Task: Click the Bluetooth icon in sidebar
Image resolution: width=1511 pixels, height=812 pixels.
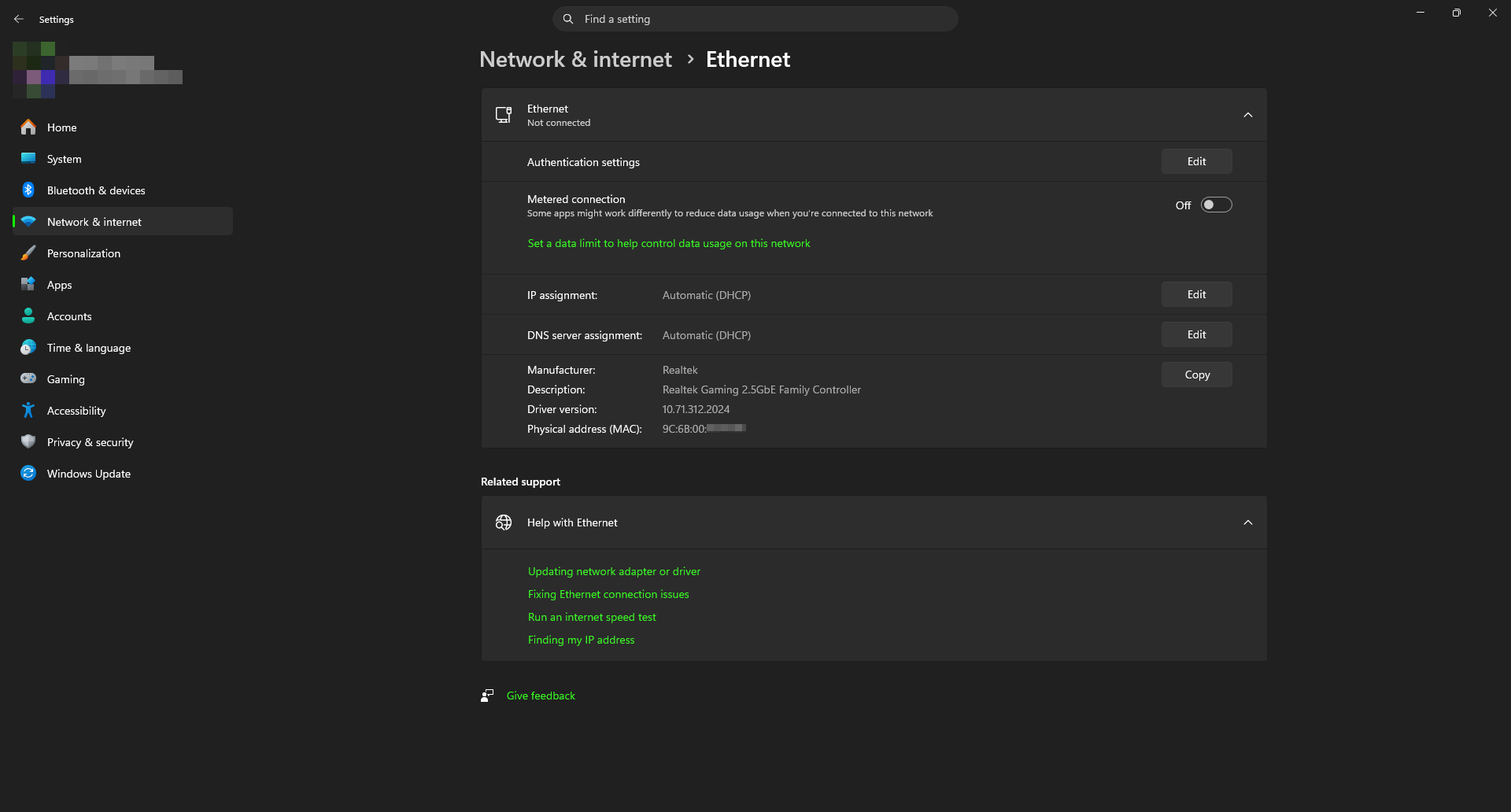Action: 28,190
